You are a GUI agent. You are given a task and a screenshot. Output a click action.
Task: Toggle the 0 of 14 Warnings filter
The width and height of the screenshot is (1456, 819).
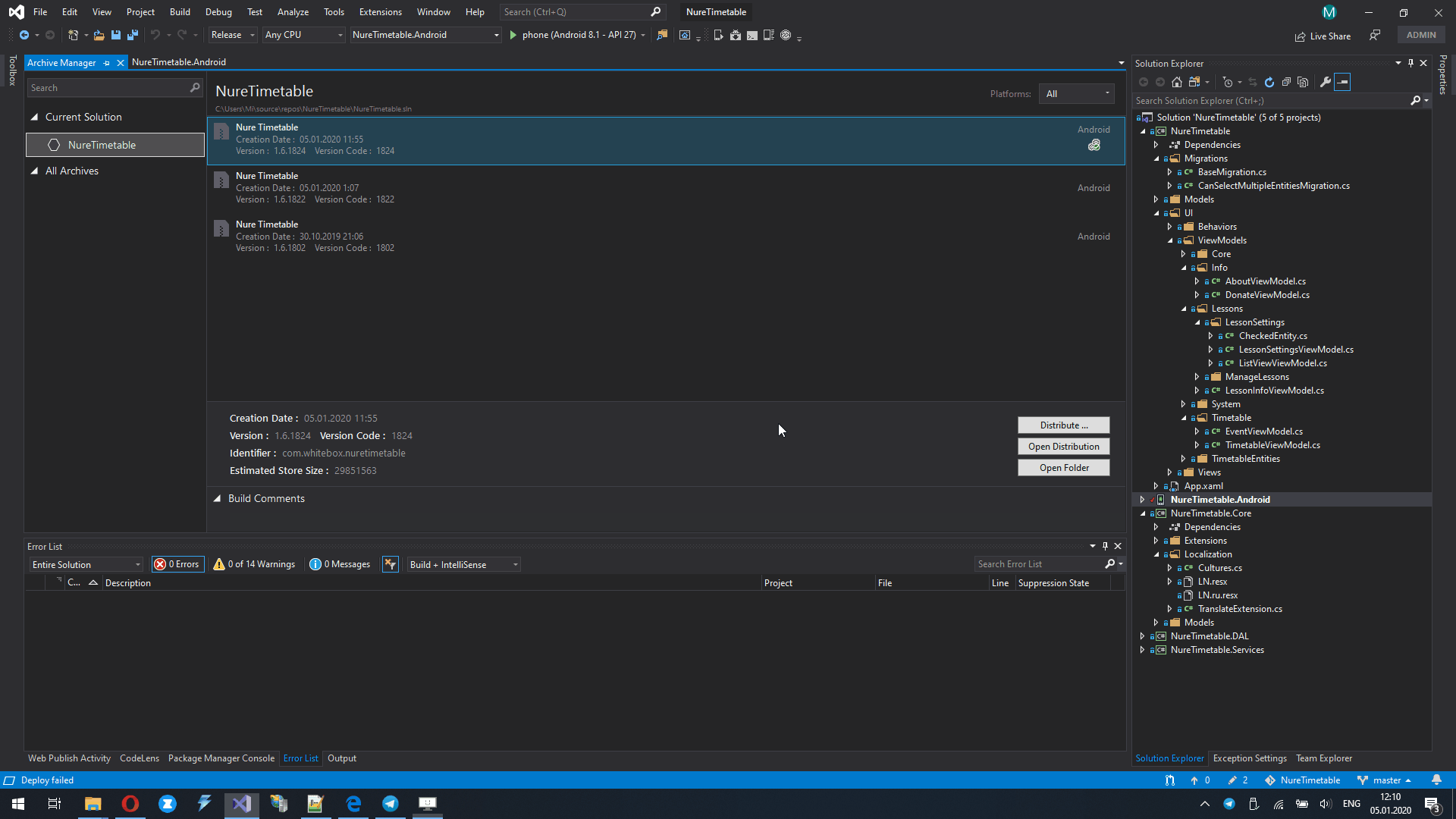tap(254, 564)
